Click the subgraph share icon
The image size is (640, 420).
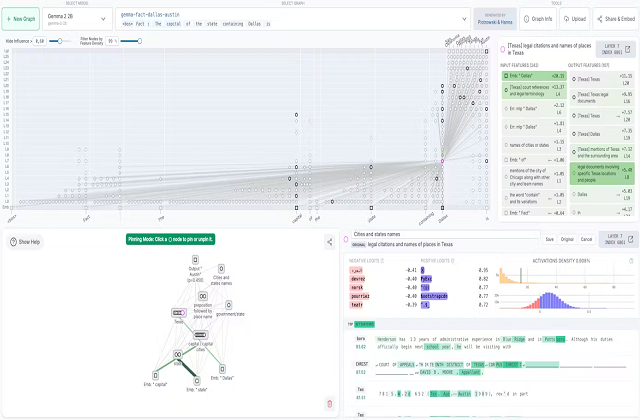[x=329, y=242]
